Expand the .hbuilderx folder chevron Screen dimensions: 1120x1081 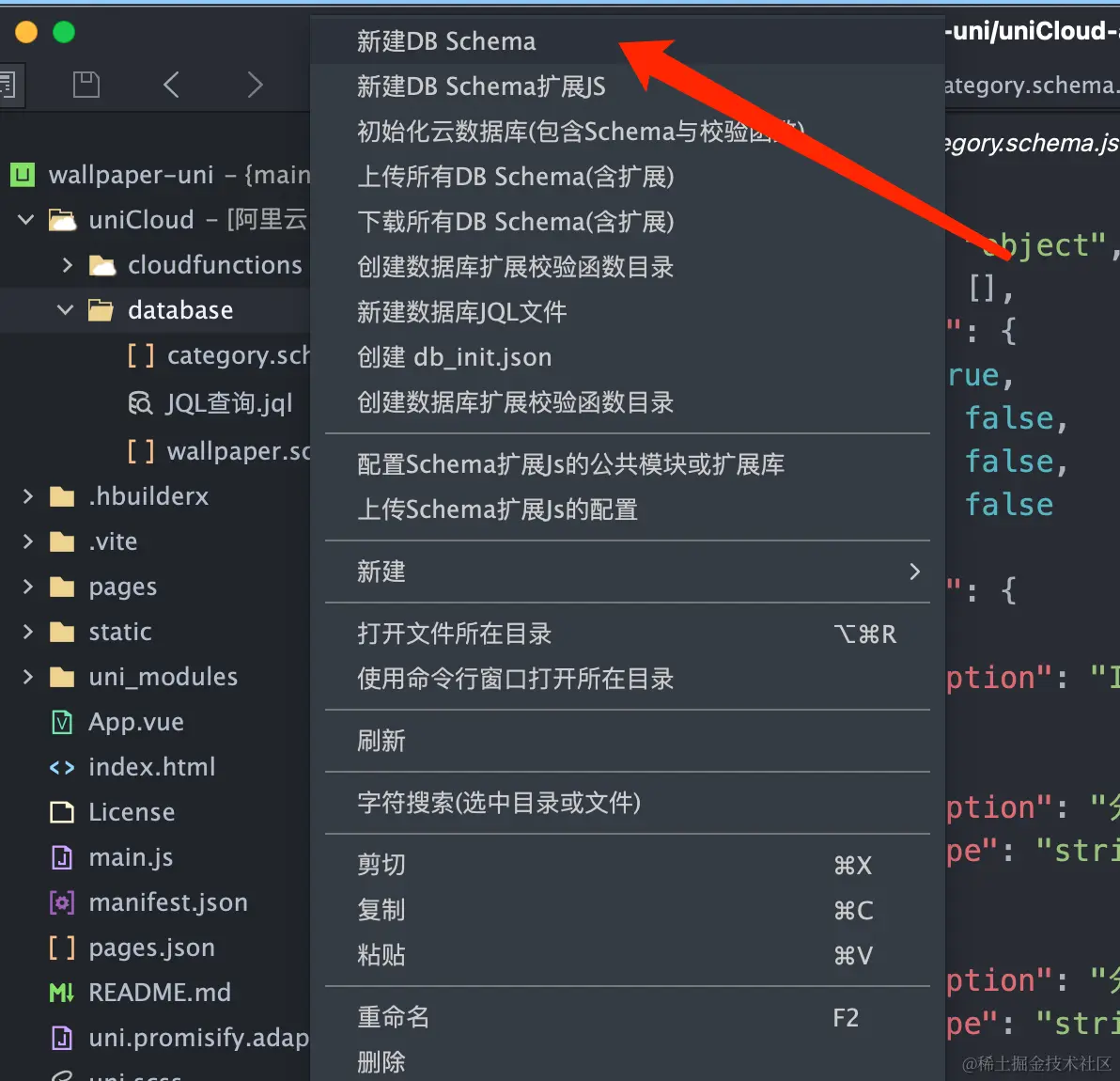(x=28, y=496)
